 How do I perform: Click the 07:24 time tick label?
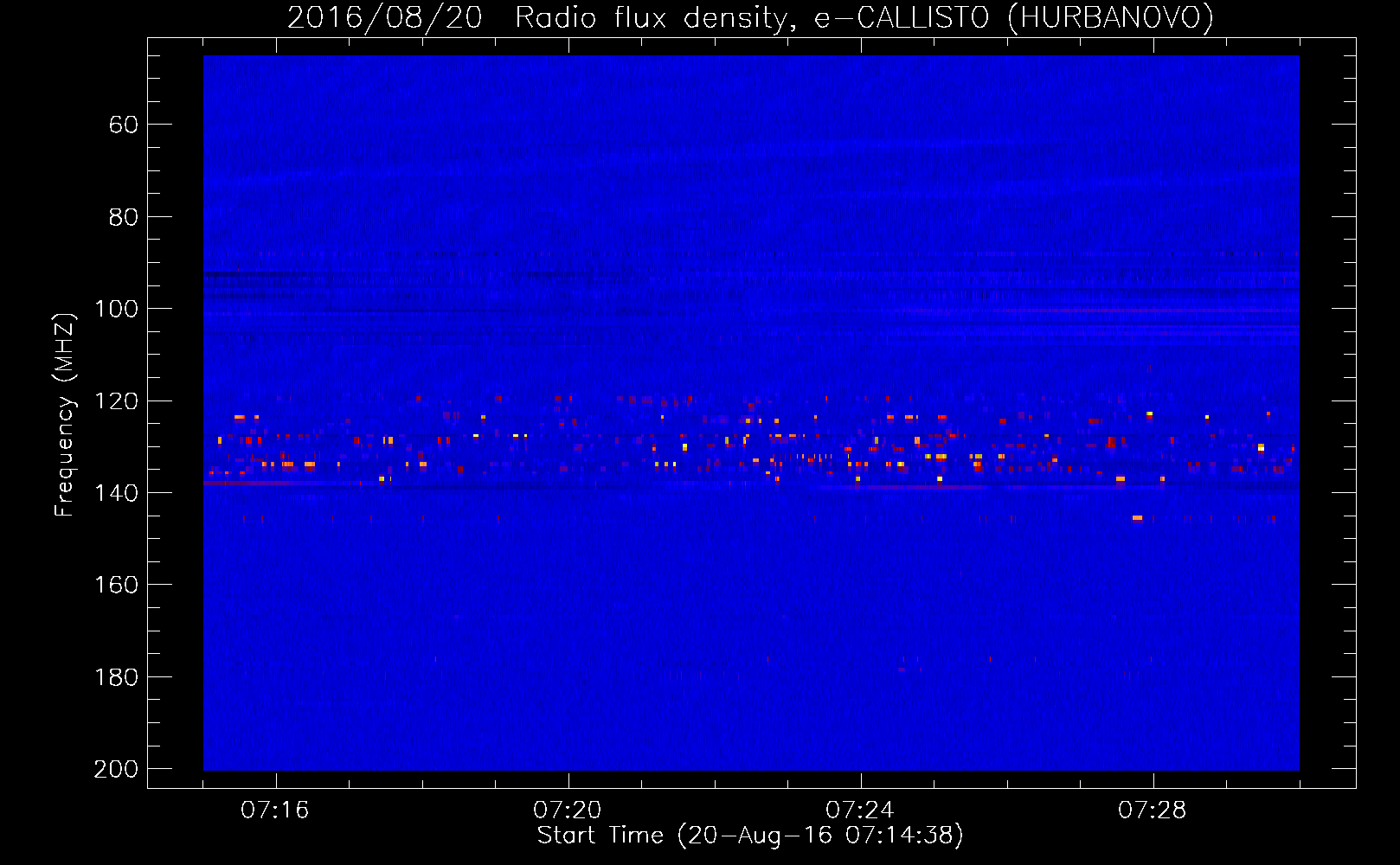click(860, 811)
